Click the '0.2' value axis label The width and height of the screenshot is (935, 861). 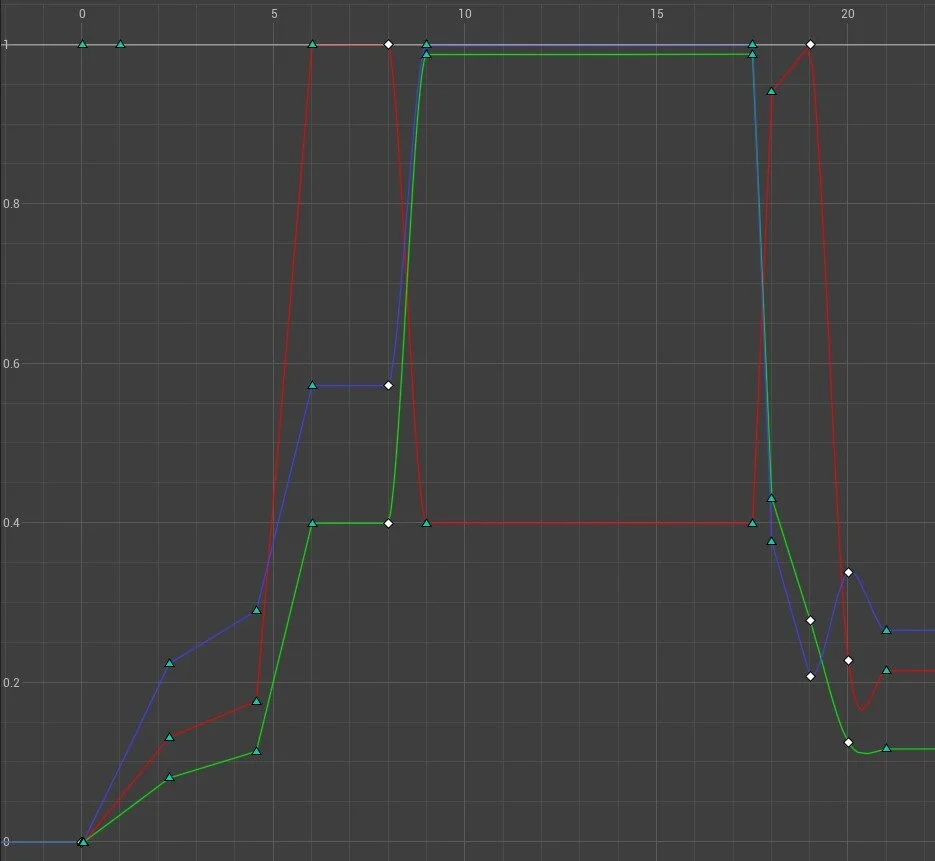pos(11,683)
